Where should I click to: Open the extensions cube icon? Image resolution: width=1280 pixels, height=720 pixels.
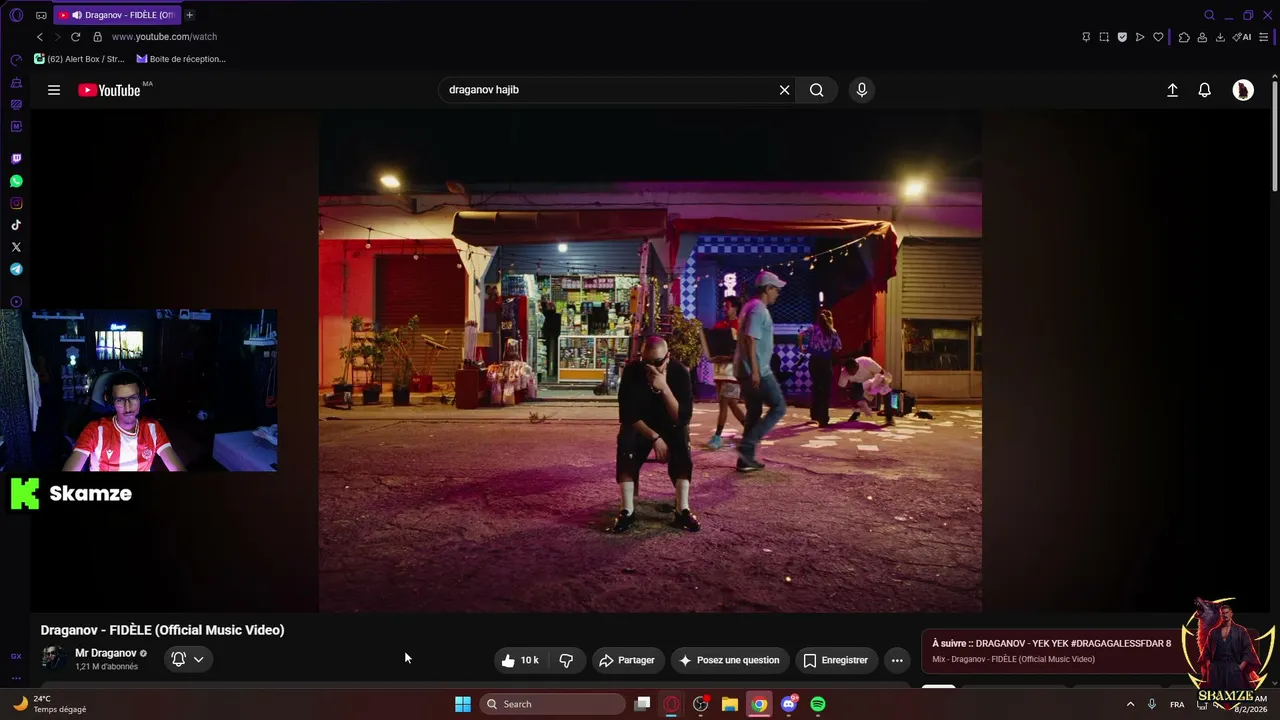pyautogui.click(x=1184, y=37)
